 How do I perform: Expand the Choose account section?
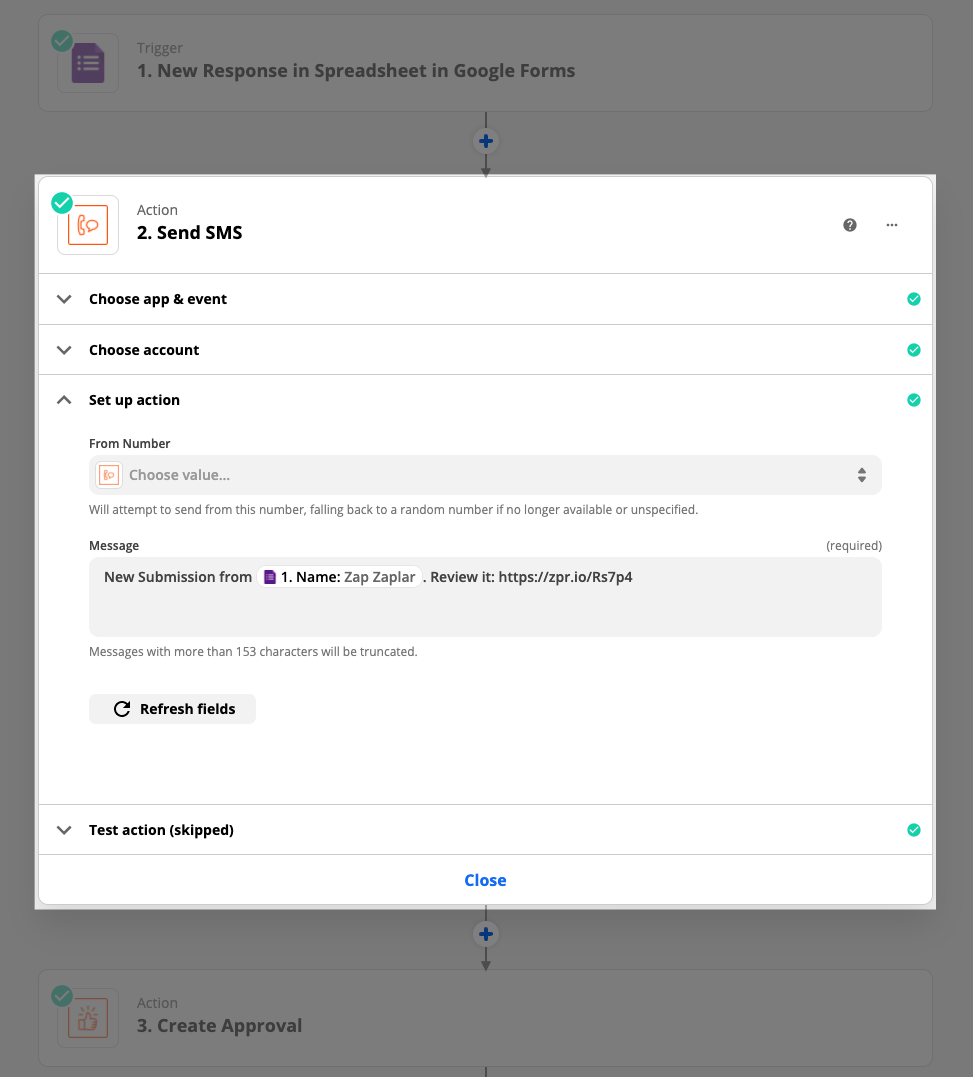[x=64, y=350]
